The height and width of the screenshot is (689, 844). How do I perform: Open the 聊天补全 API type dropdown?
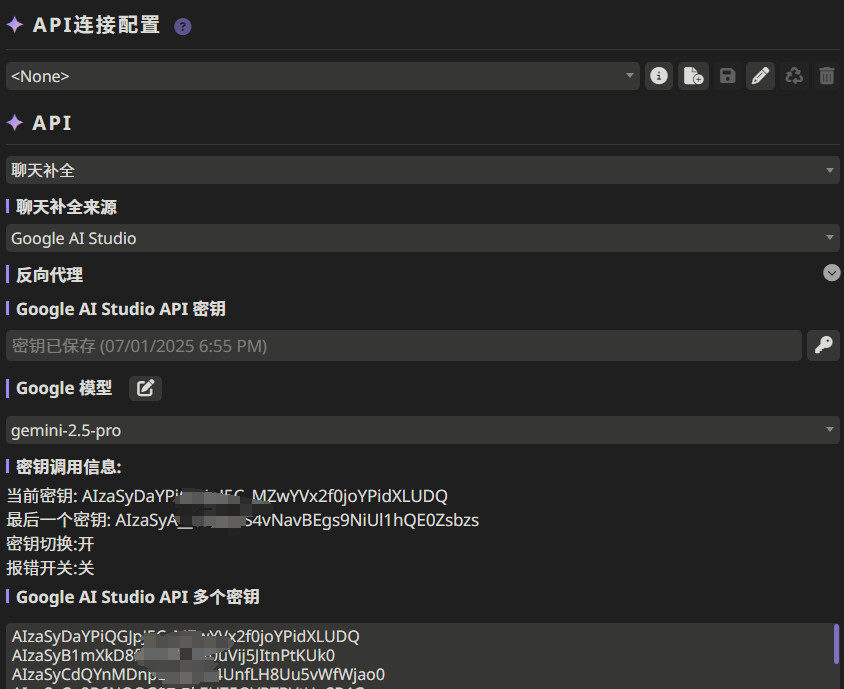pyautogui.click(x=422, y=171)
